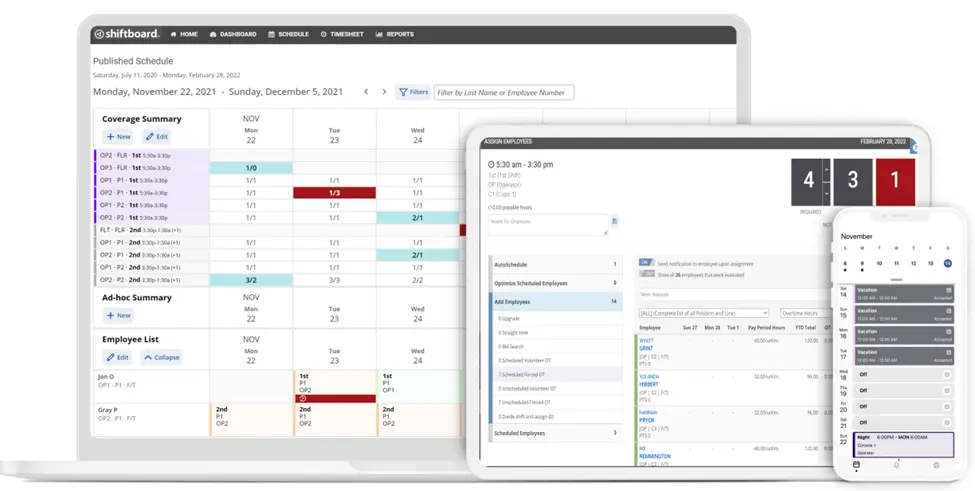Click the Shiftboard logo

pyautogui.click(x=128, y=34)
